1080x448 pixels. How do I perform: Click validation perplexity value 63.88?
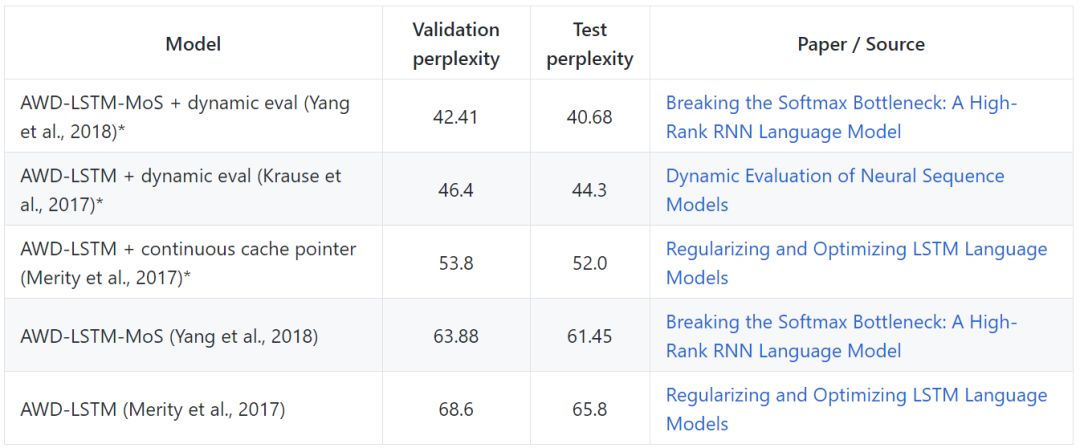[455, 337]
